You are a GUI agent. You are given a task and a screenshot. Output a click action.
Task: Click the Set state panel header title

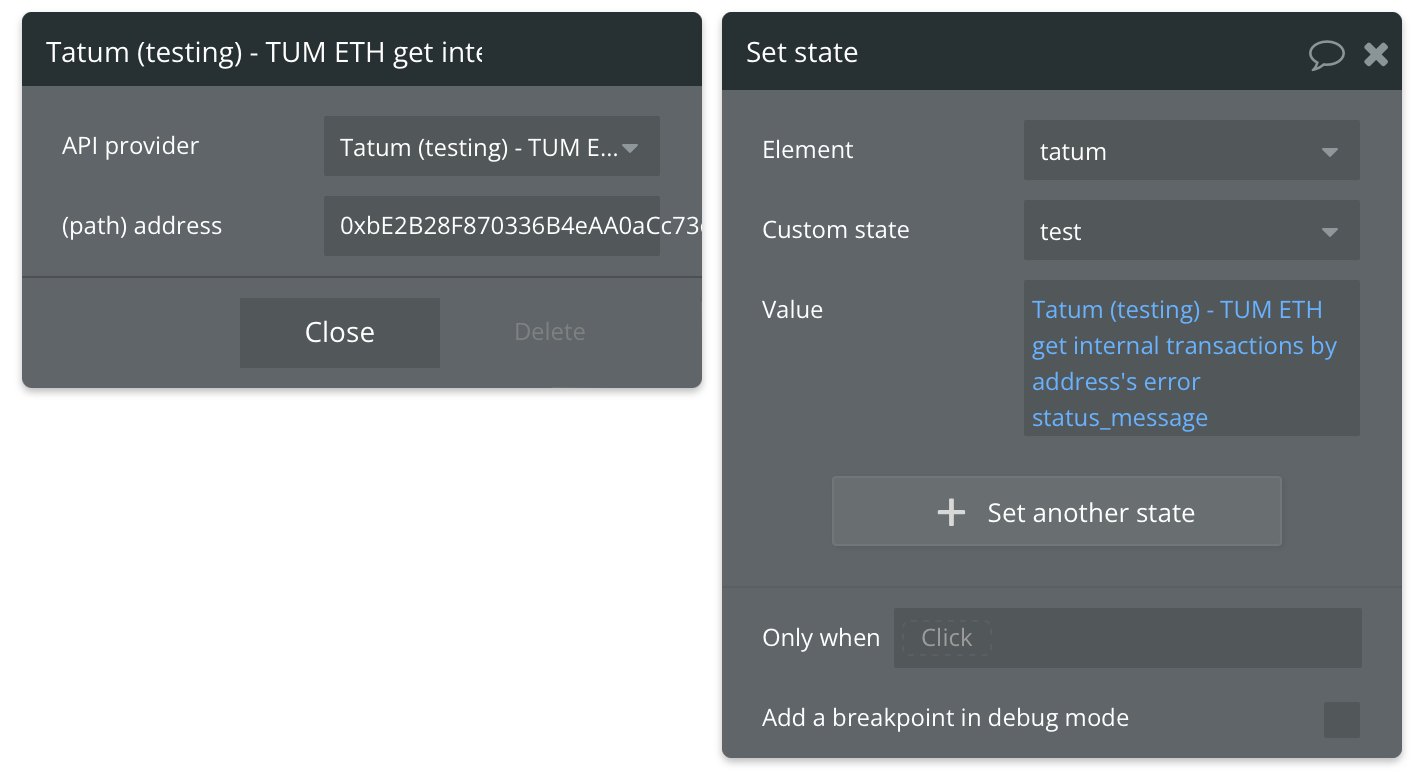click(802, 52)
